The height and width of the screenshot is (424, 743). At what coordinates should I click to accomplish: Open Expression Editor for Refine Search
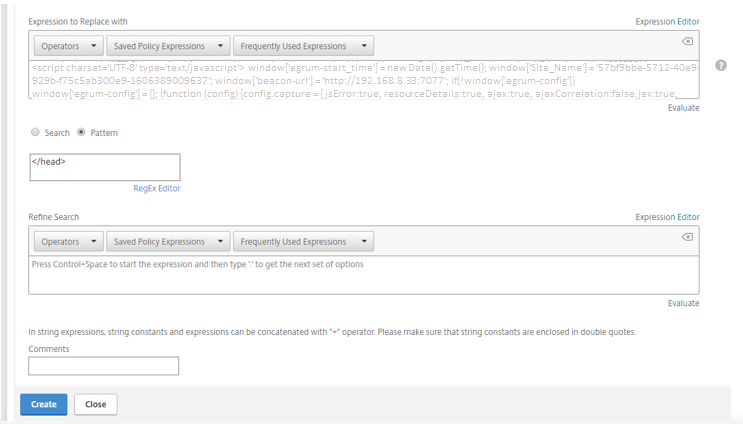667,217
